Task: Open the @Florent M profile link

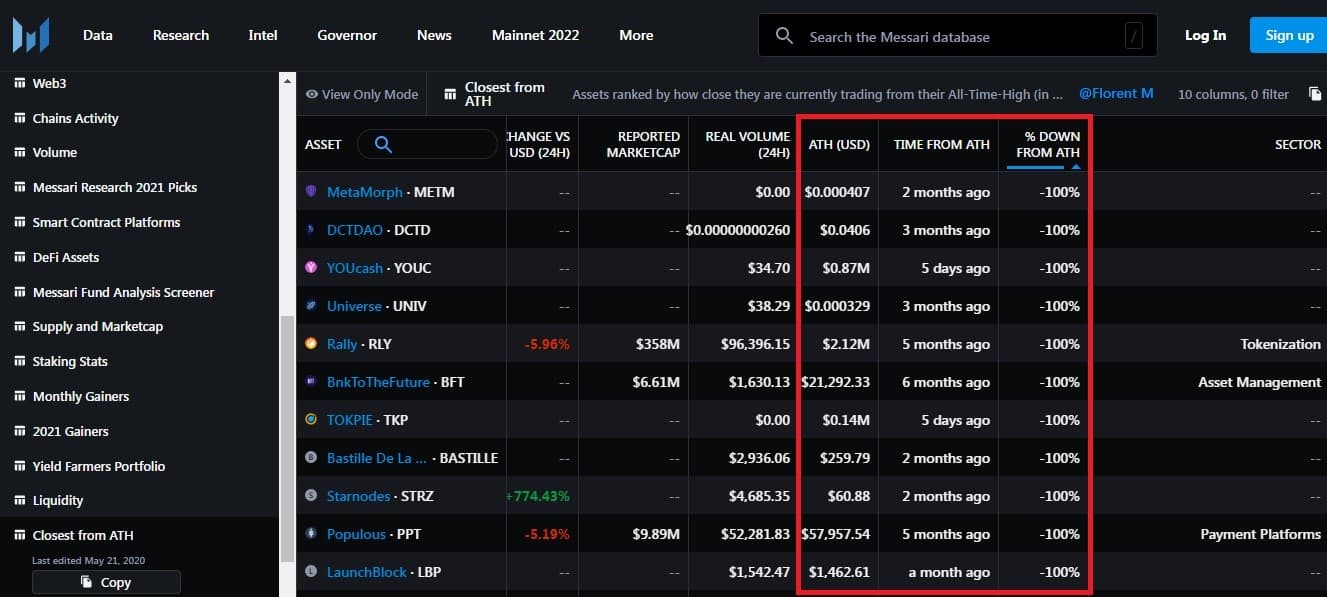Action: click(x=1116, y=93)
